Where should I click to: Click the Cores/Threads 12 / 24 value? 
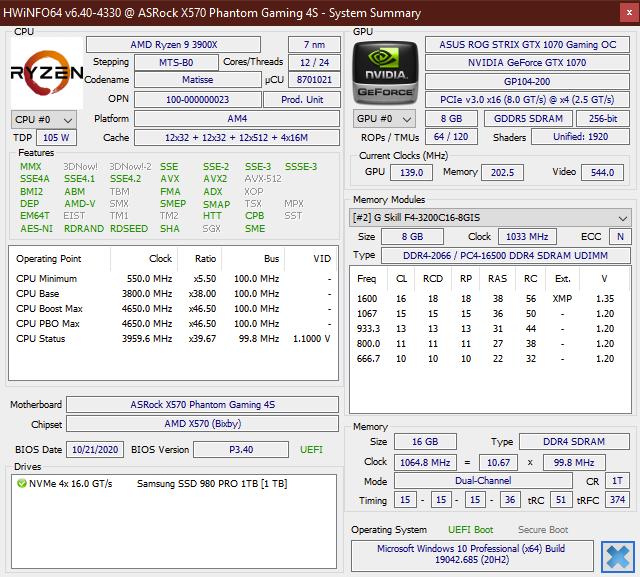click(x=314, y=62)
